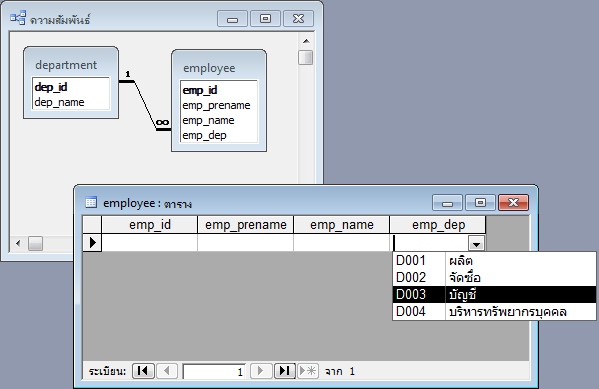Click the employee table window title icon
This screenshot has height=389, width=599.
(x=91, y=202)
